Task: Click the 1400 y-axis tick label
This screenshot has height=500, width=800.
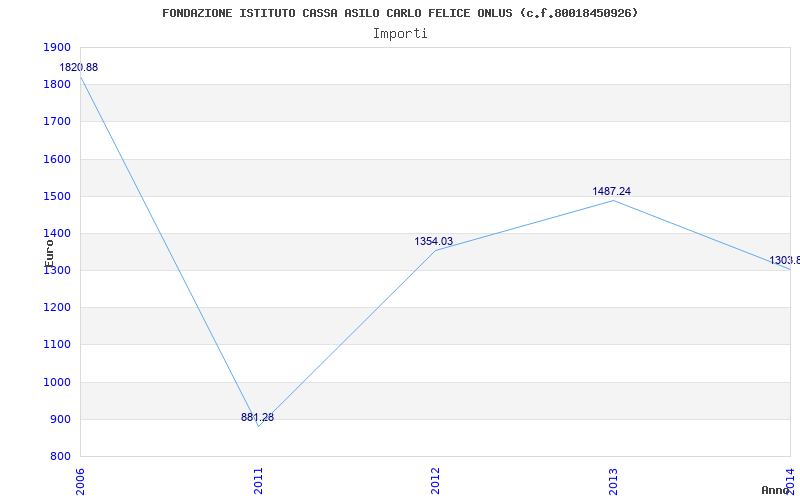Action: click(57, 234)
